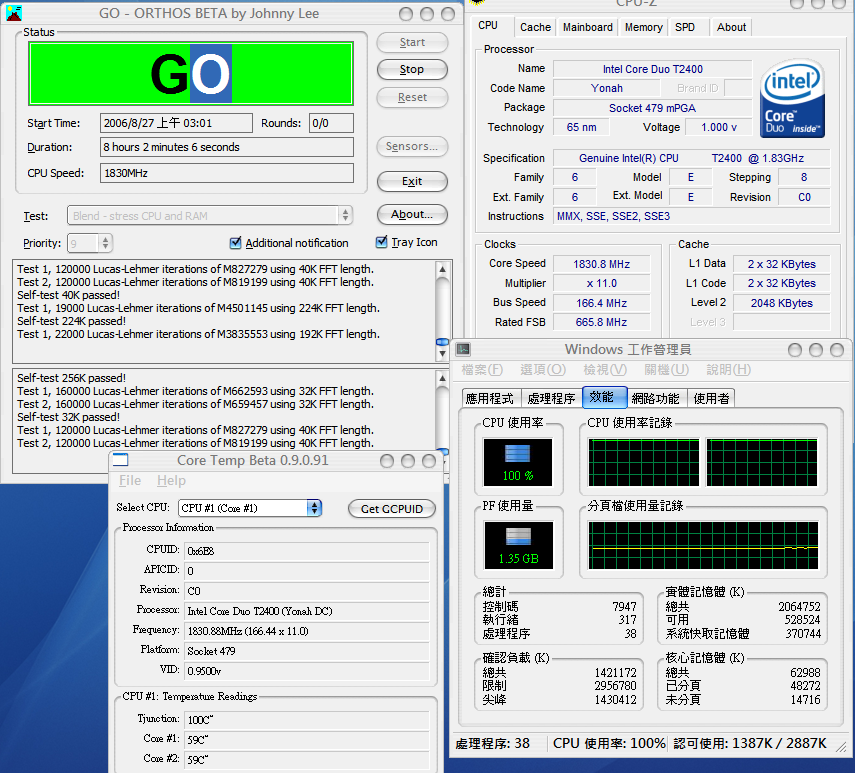Viewport: 855px width, 773px height.
Task: Open the 使用者 tab in Task Manager
Action: [711, 398]
